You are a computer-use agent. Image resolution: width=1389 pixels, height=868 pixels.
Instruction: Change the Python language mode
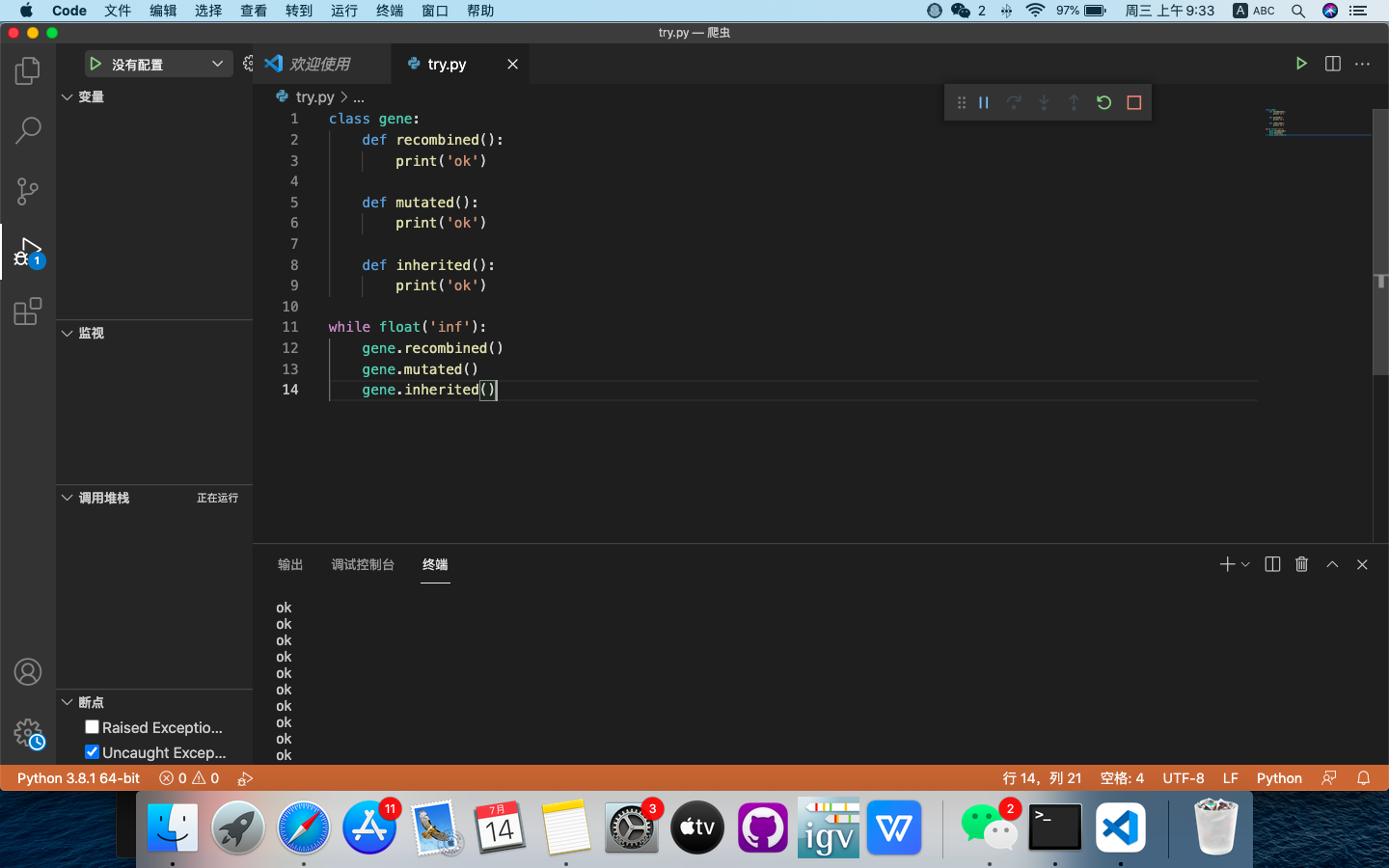pos(1279,778)
